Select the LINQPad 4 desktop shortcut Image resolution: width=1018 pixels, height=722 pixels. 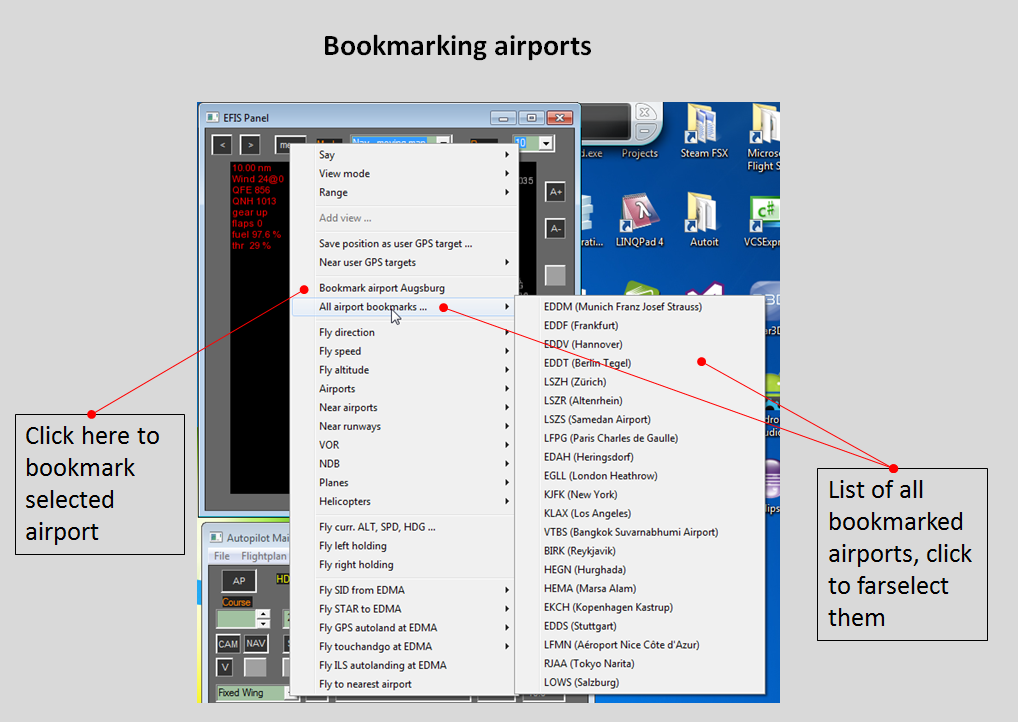(639, 221)
